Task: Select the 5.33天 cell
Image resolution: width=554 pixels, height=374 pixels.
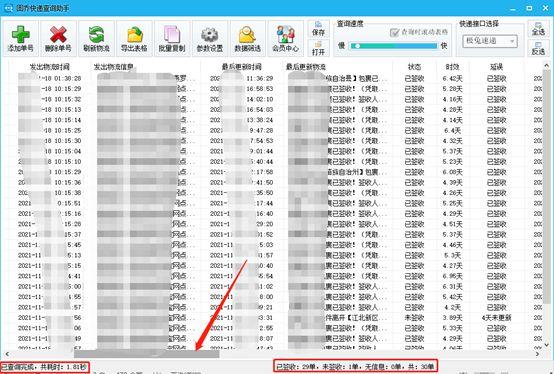Action: pos(452,328)
